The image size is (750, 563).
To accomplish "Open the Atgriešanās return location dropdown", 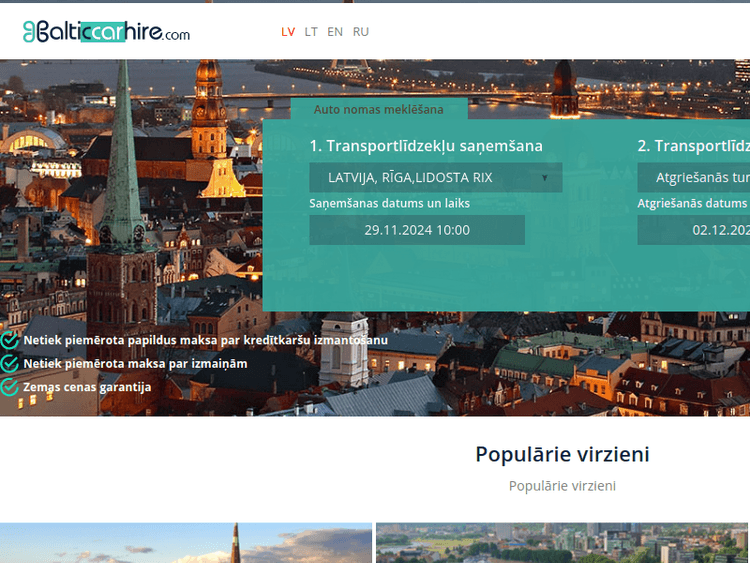I will 694,177.
